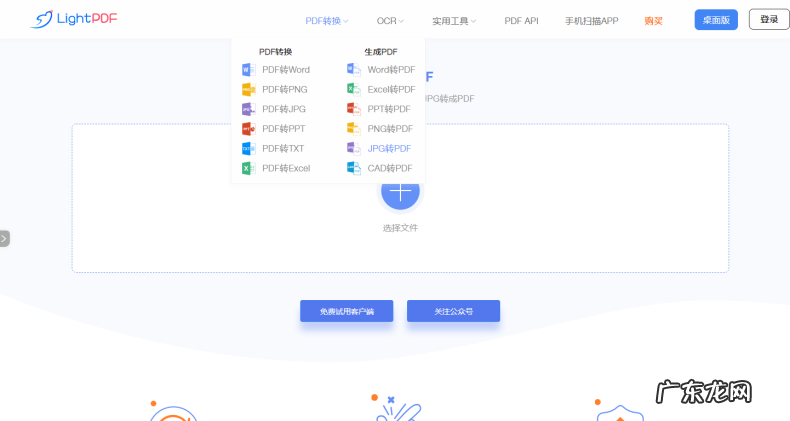
Task: Click the blue plus upload circle
Action: [x=400, y=193]
